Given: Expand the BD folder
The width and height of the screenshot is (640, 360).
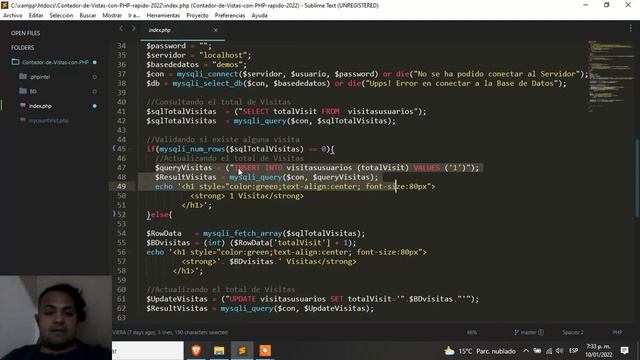Looking at the screenshot, I should (x=29, y=91).
